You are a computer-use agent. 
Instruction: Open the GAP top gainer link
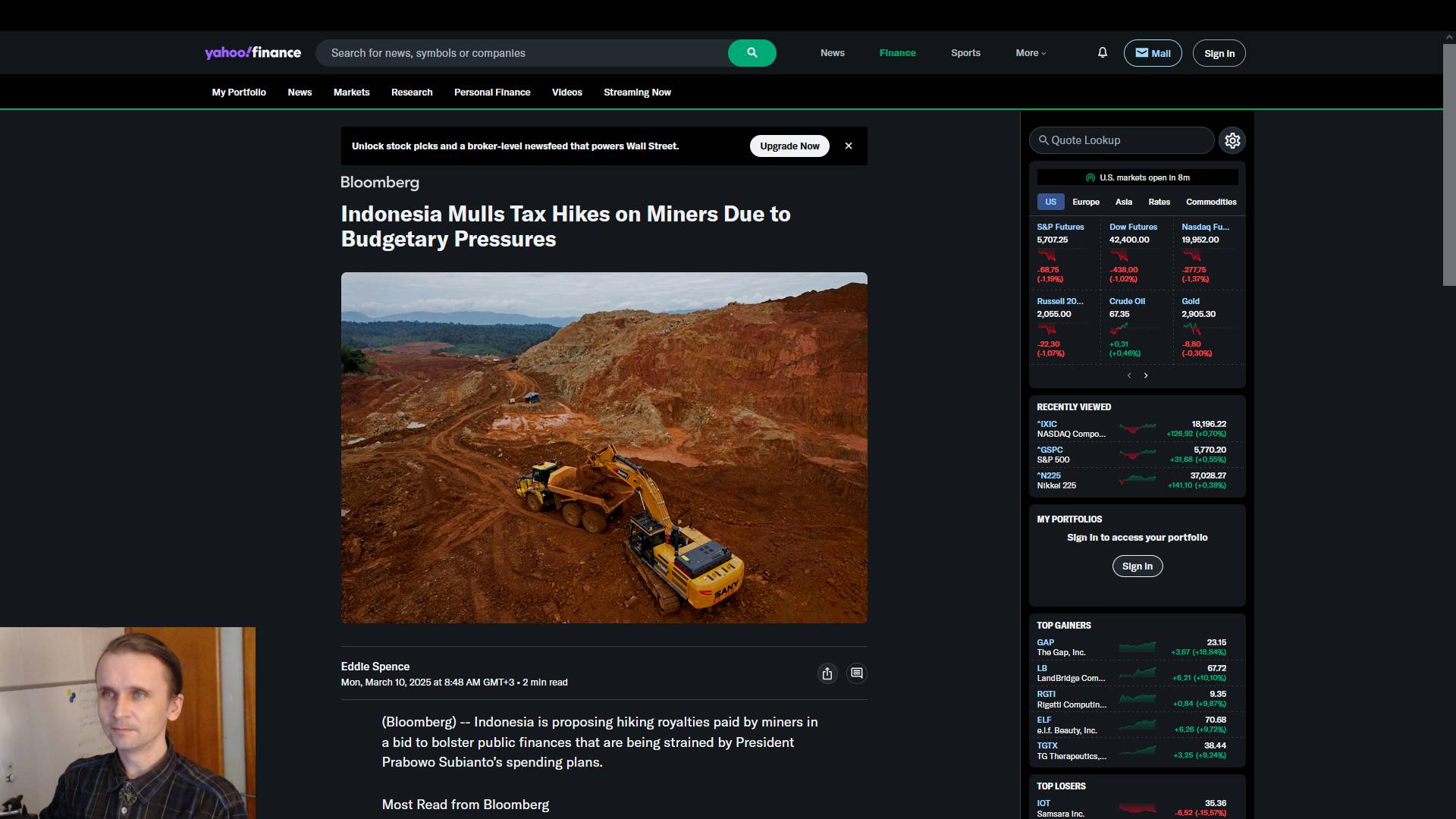click(1045, 642)
